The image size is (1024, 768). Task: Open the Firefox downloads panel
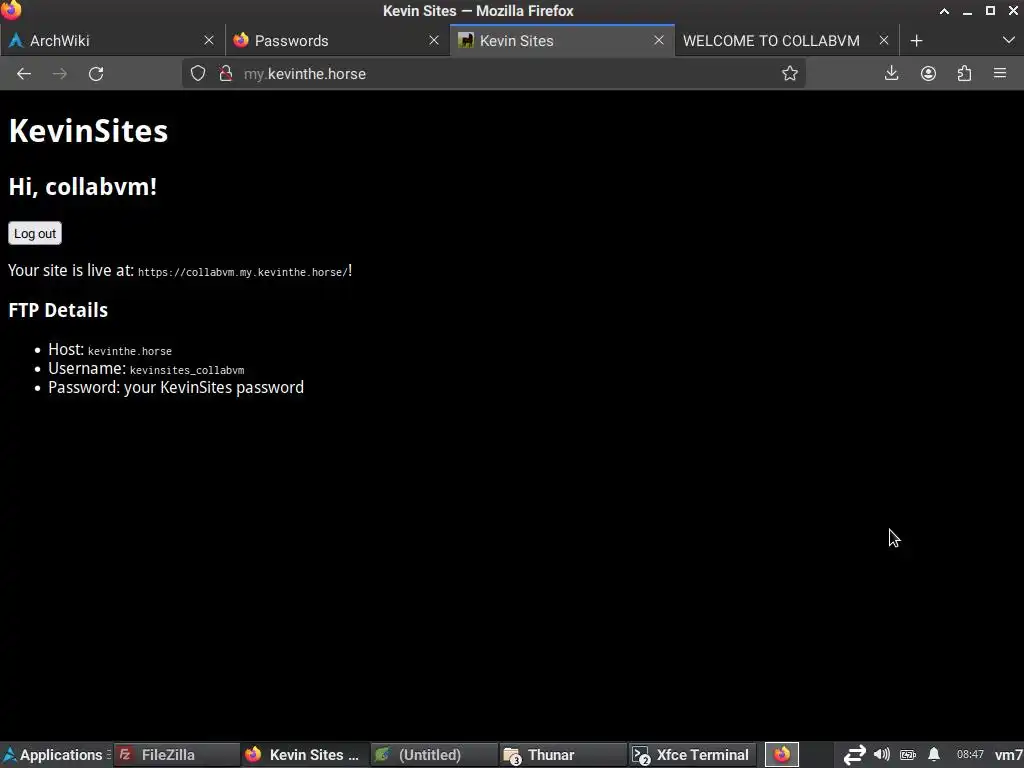[891, 74]
